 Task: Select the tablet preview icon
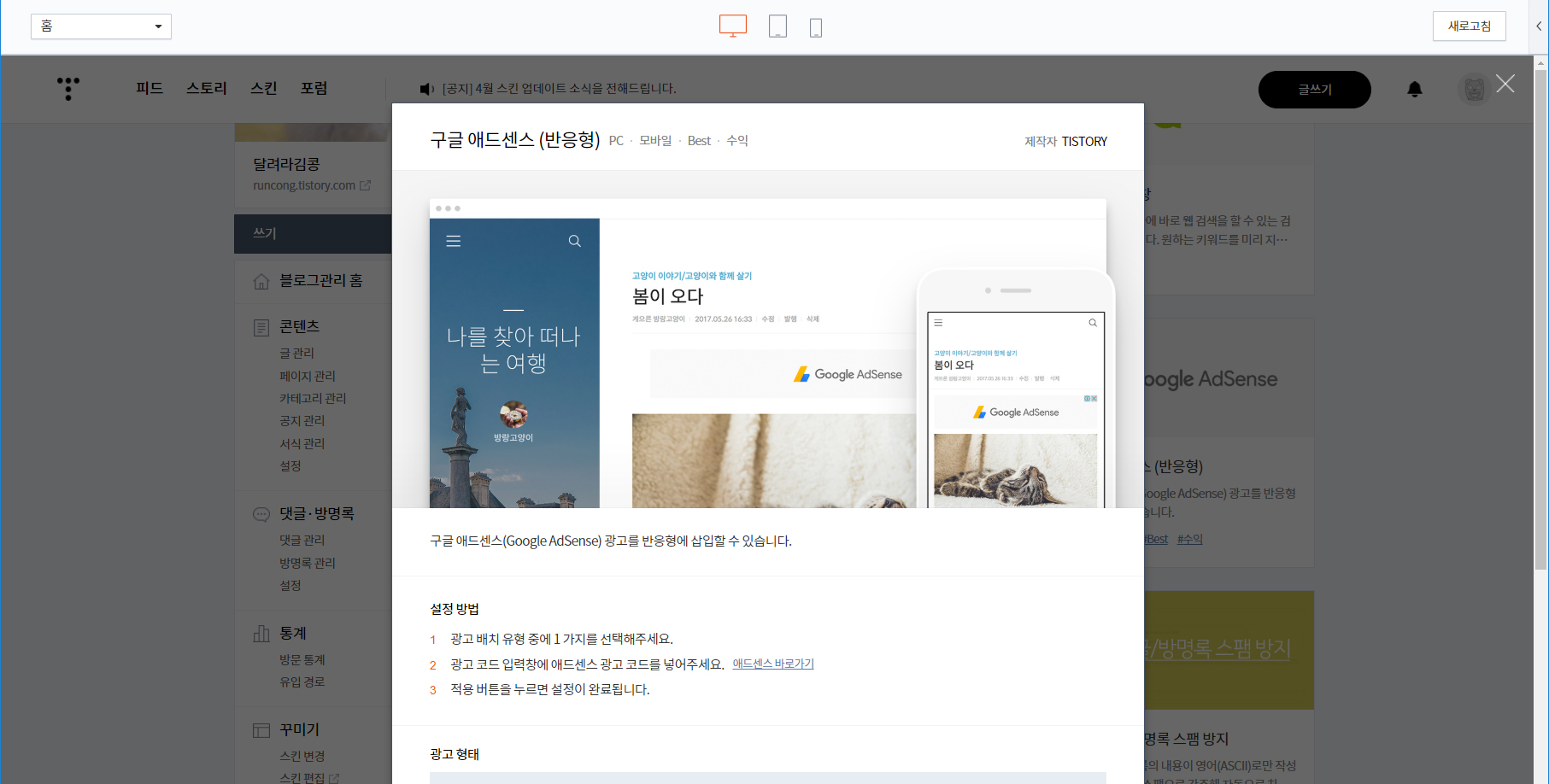tap(777, 26)
